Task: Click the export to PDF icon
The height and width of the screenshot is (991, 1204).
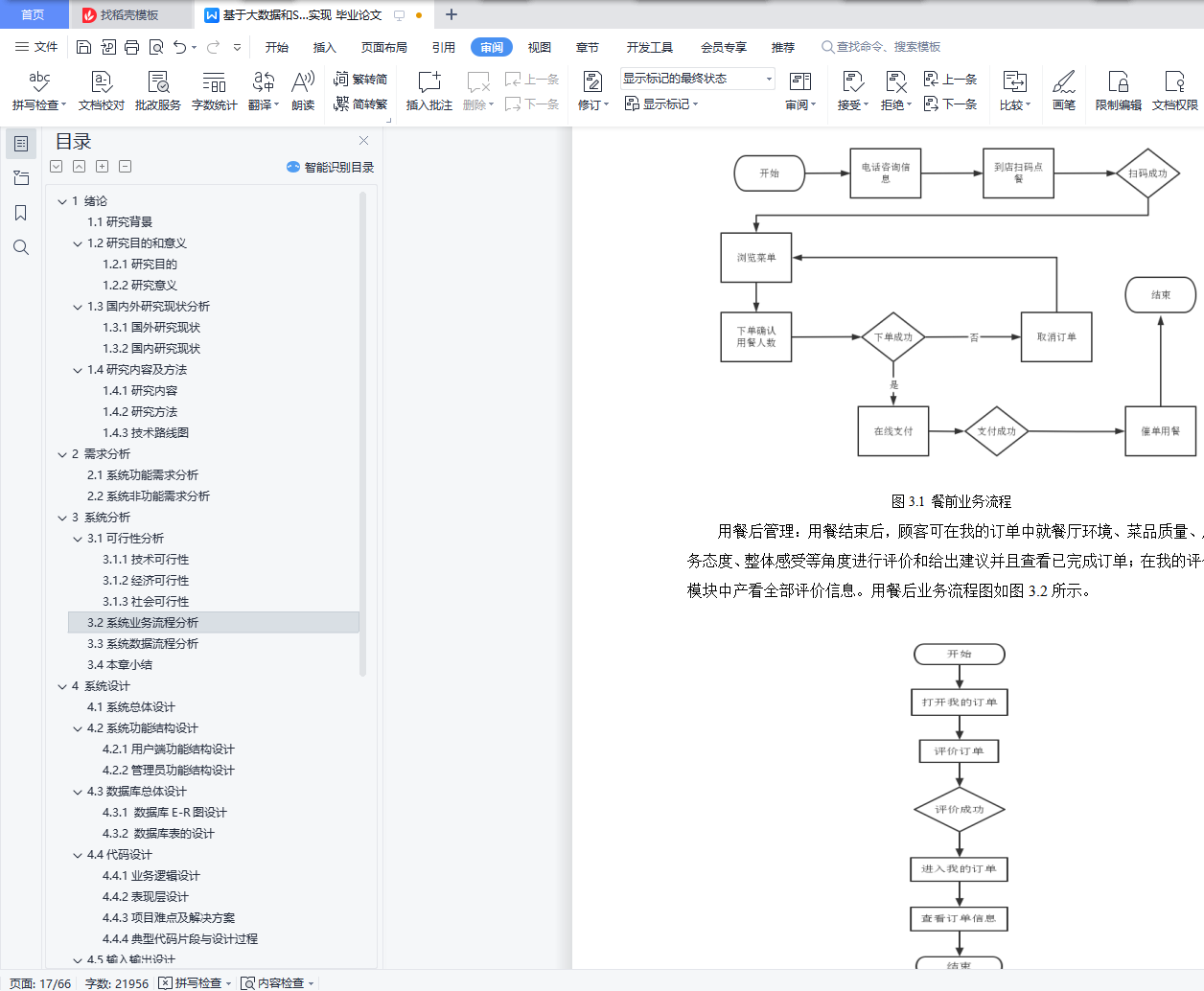Action: [107, 47]
